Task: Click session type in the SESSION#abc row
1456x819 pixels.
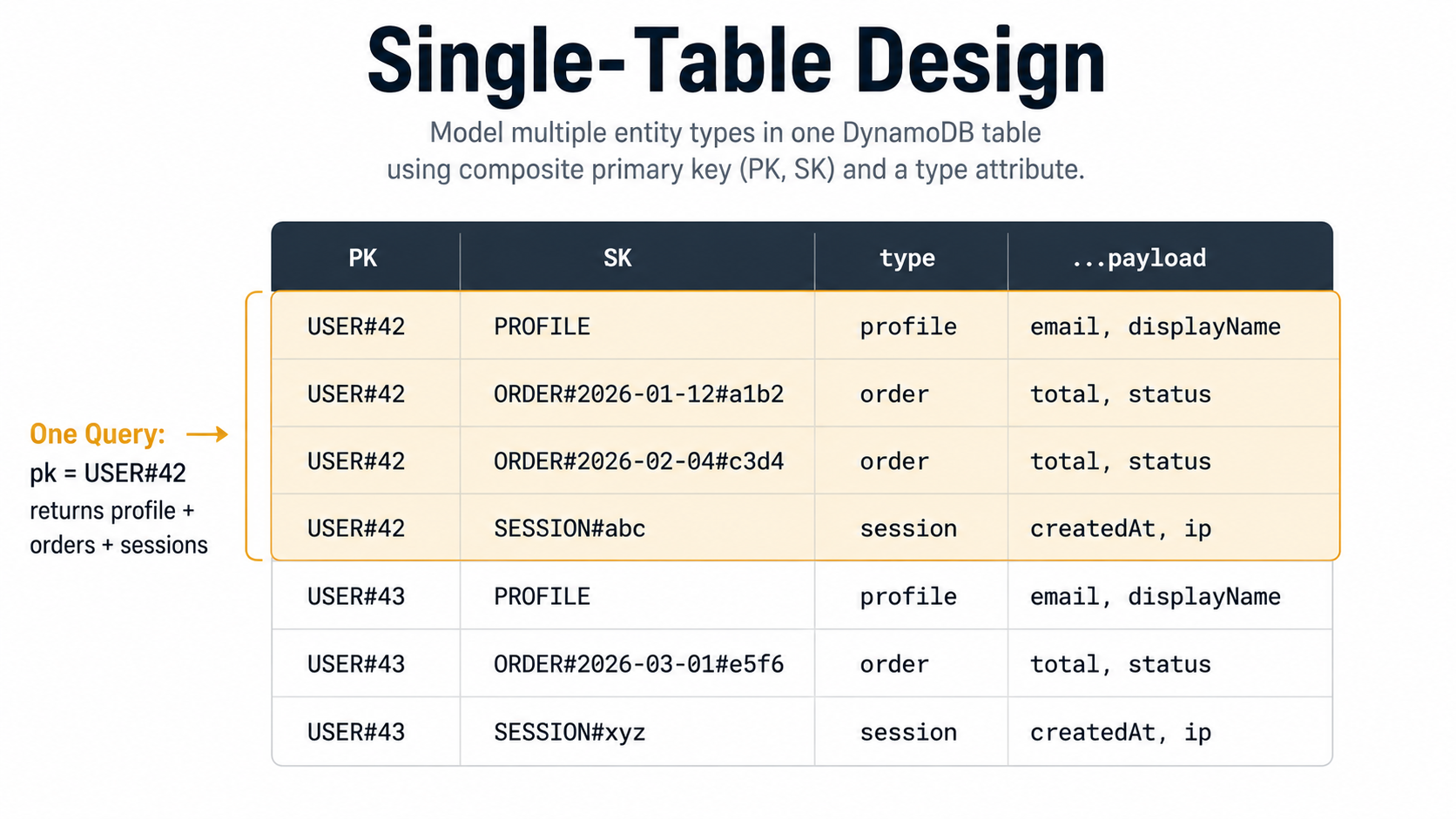Action: [x=908, y=528]
